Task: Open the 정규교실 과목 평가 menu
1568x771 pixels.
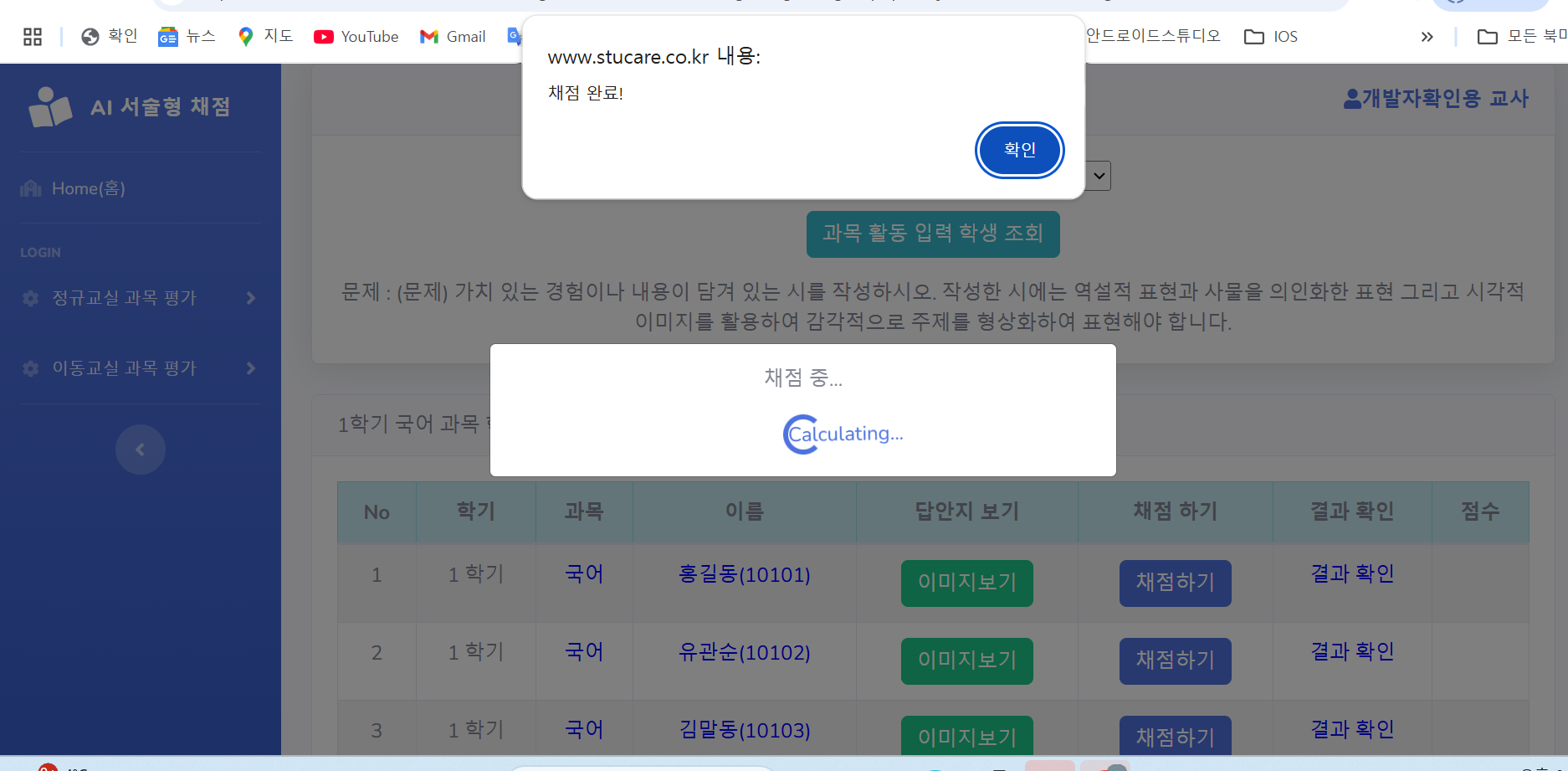Action: [x=141, y=298]
